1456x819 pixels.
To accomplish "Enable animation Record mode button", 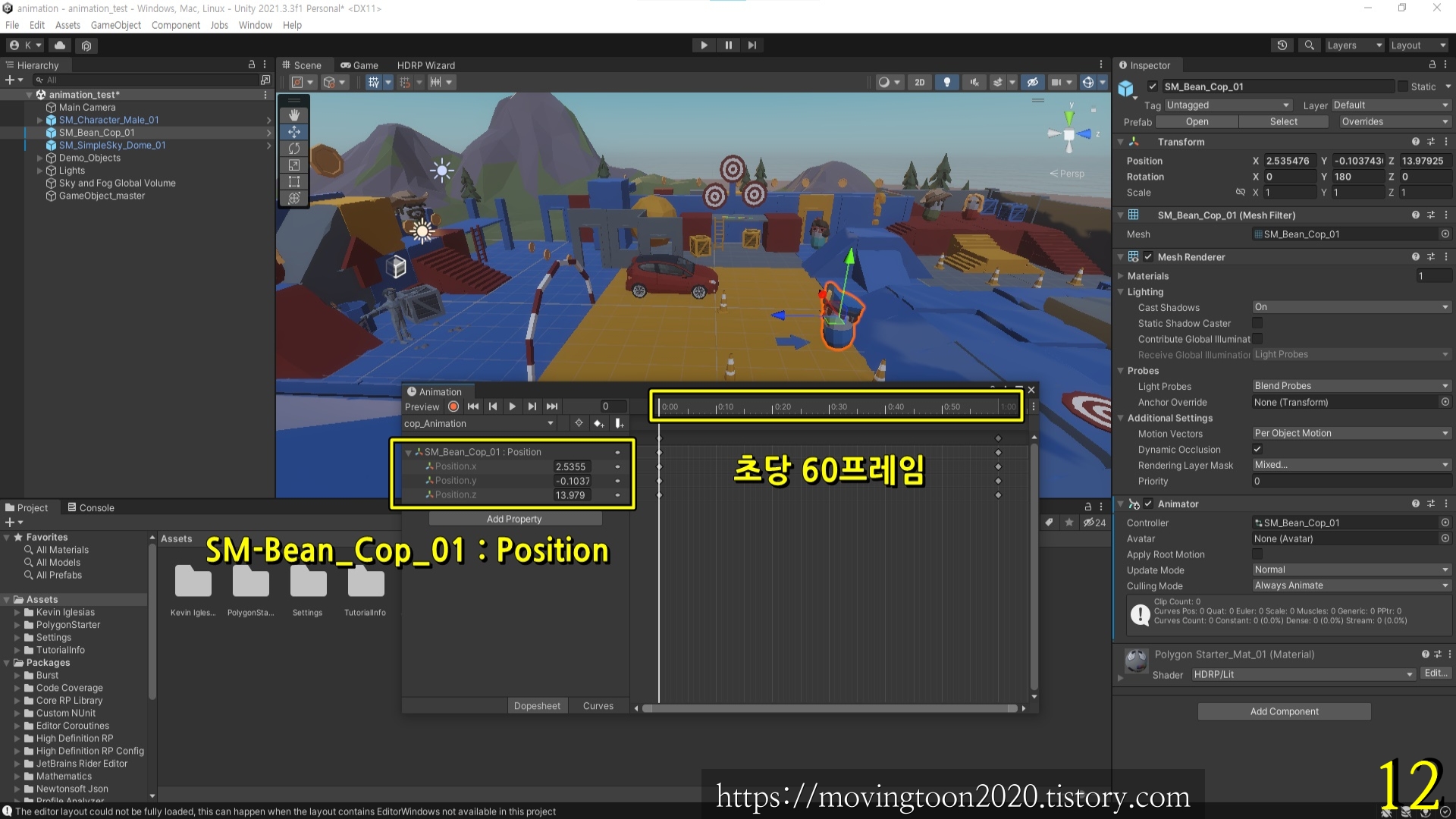I will coord(453,406).
